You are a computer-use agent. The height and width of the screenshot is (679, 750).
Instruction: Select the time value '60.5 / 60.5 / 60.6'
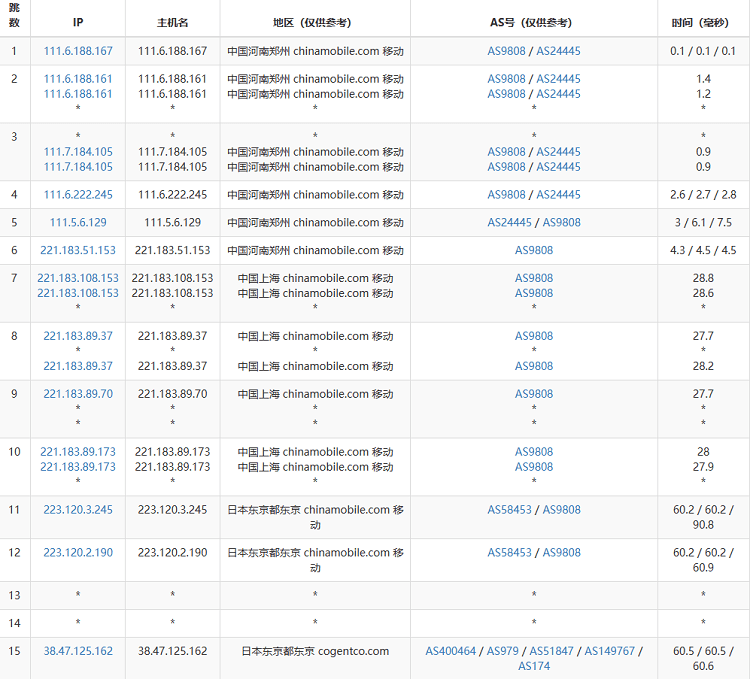[703, 658]
